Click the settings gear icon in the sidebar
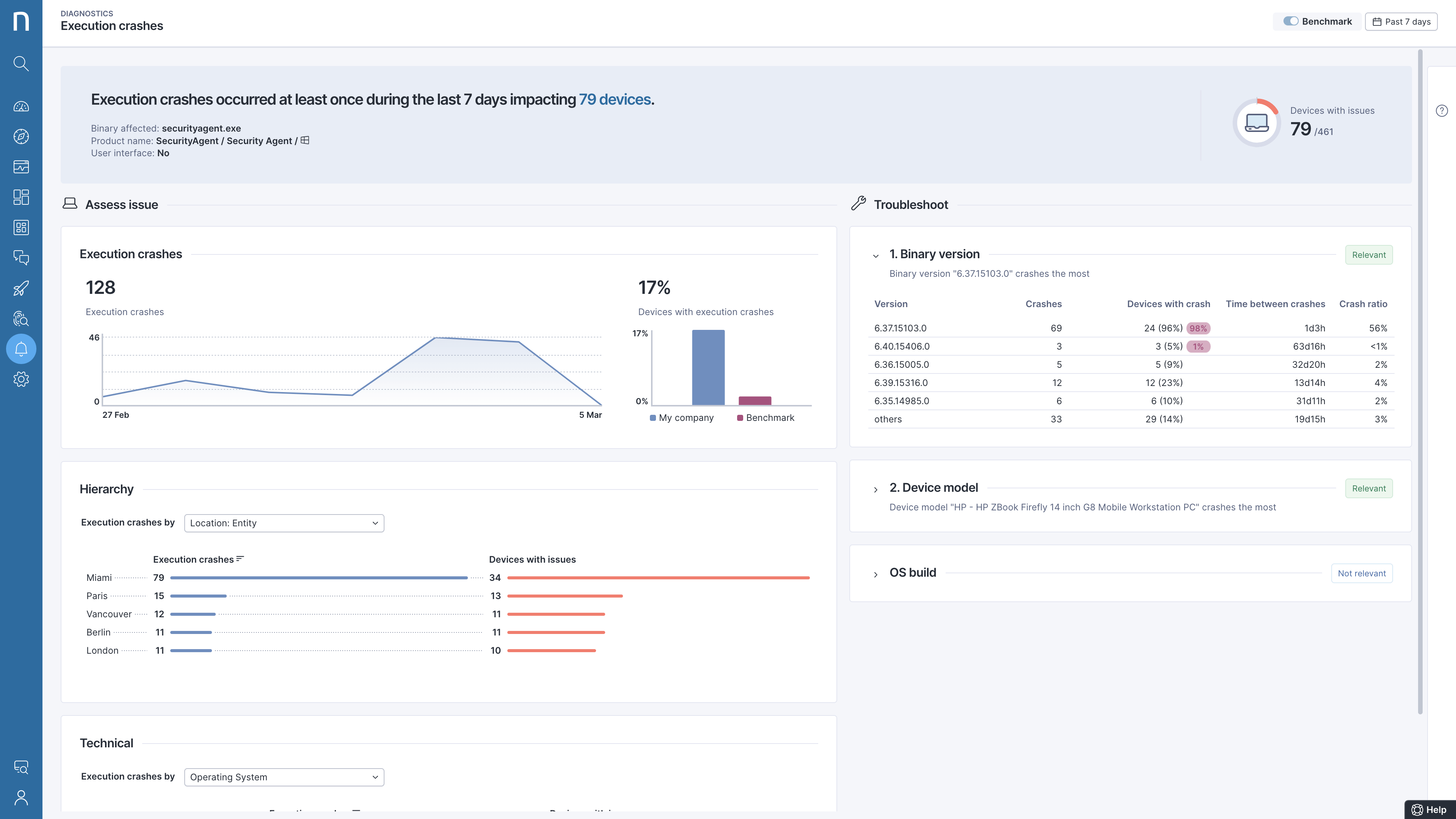This screenshot has width=1456, height=819. pyautogui.click(x=21, y=379)
